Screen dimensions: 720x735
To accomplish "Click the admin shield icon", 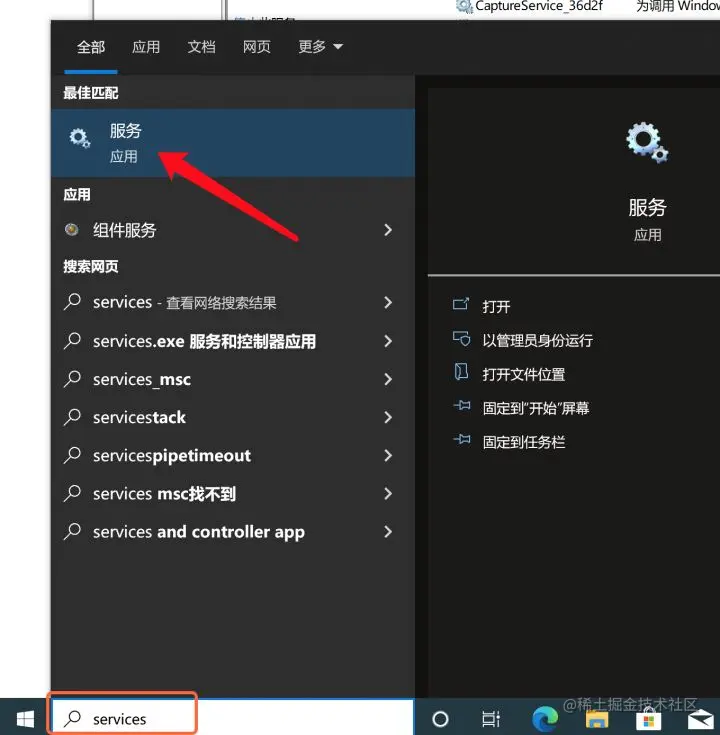I will [461, 338].
